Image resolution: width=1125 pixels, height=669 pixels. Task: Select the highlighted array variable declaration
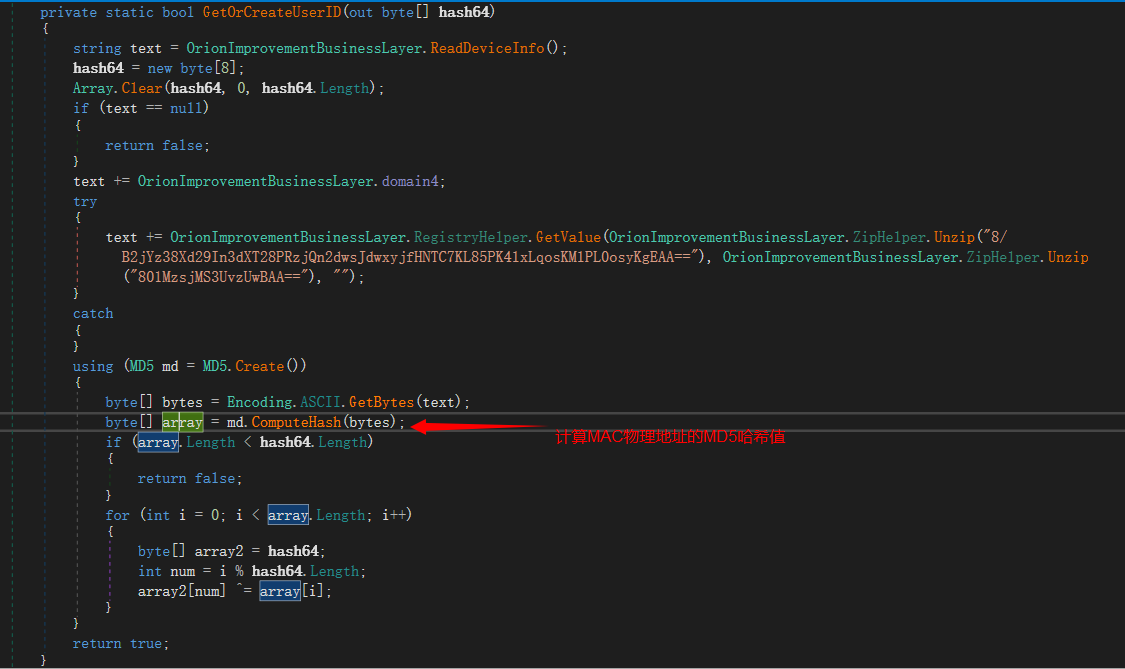click(182, 422)
